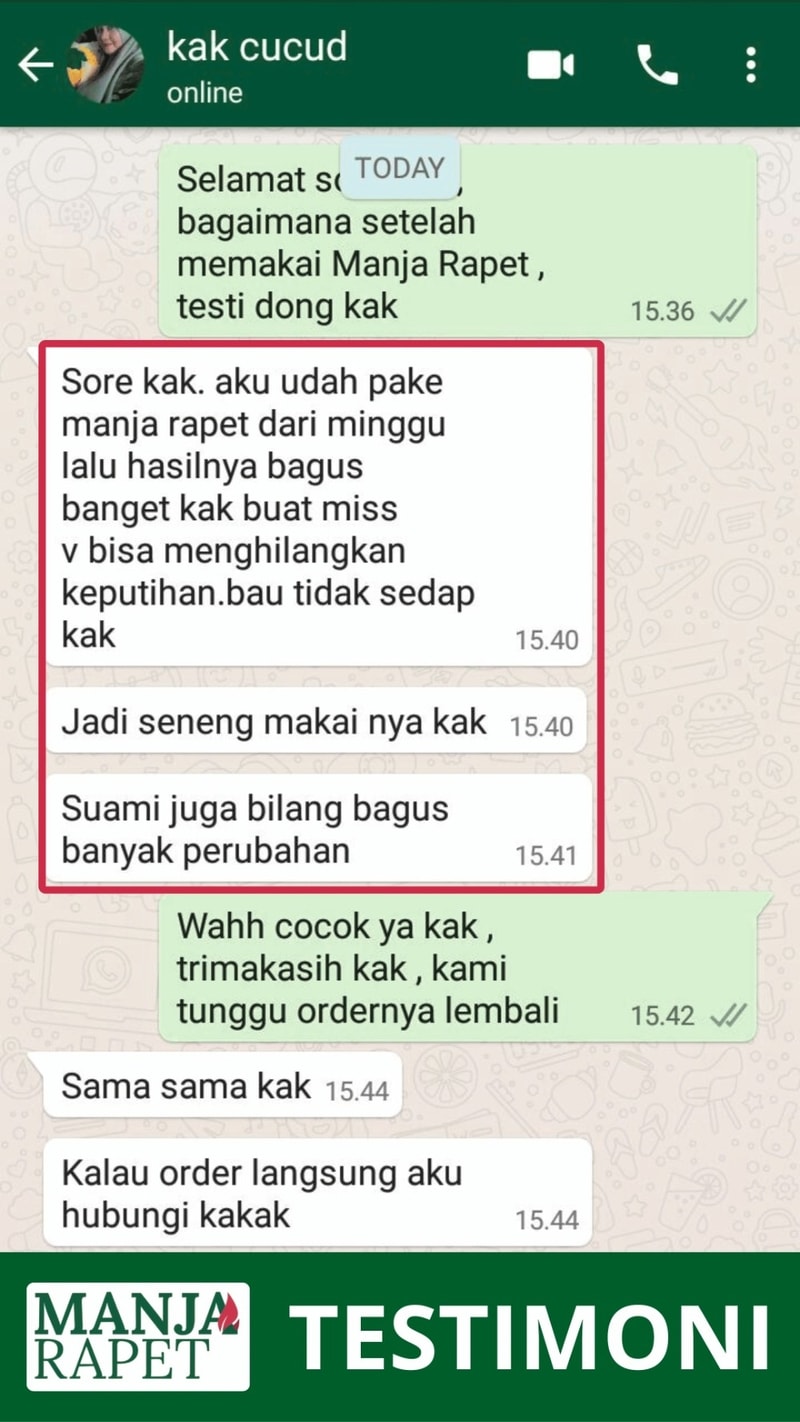Start a video call with kak cucud

pyautogui.click(x=550, y=66)
